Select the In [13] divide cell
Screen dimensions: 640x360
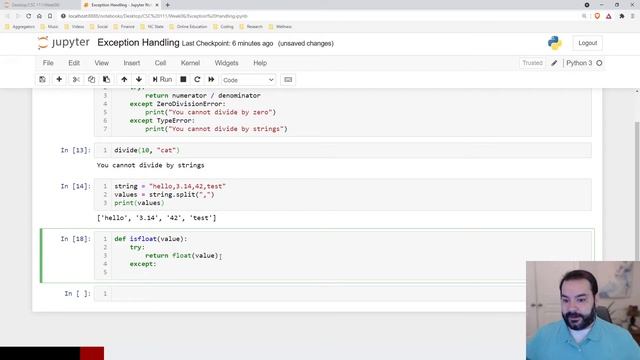342,150
